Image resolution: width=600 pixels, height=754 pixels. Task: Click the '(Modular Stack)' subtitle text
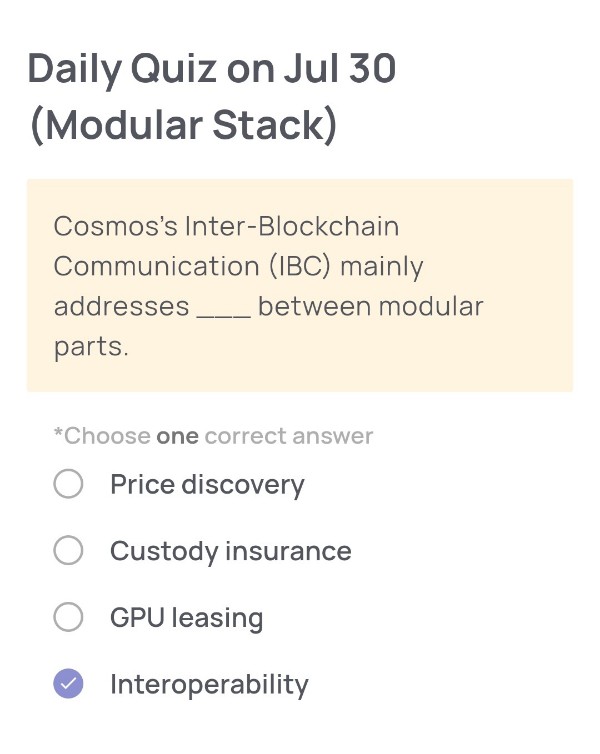(183, 126)
